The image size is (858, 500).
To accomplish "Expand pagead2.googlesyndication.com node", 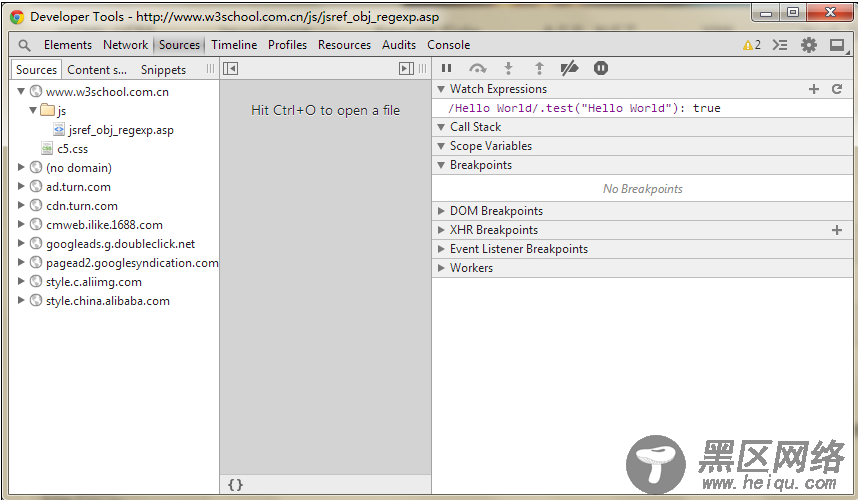I will (x=21, y=263).
